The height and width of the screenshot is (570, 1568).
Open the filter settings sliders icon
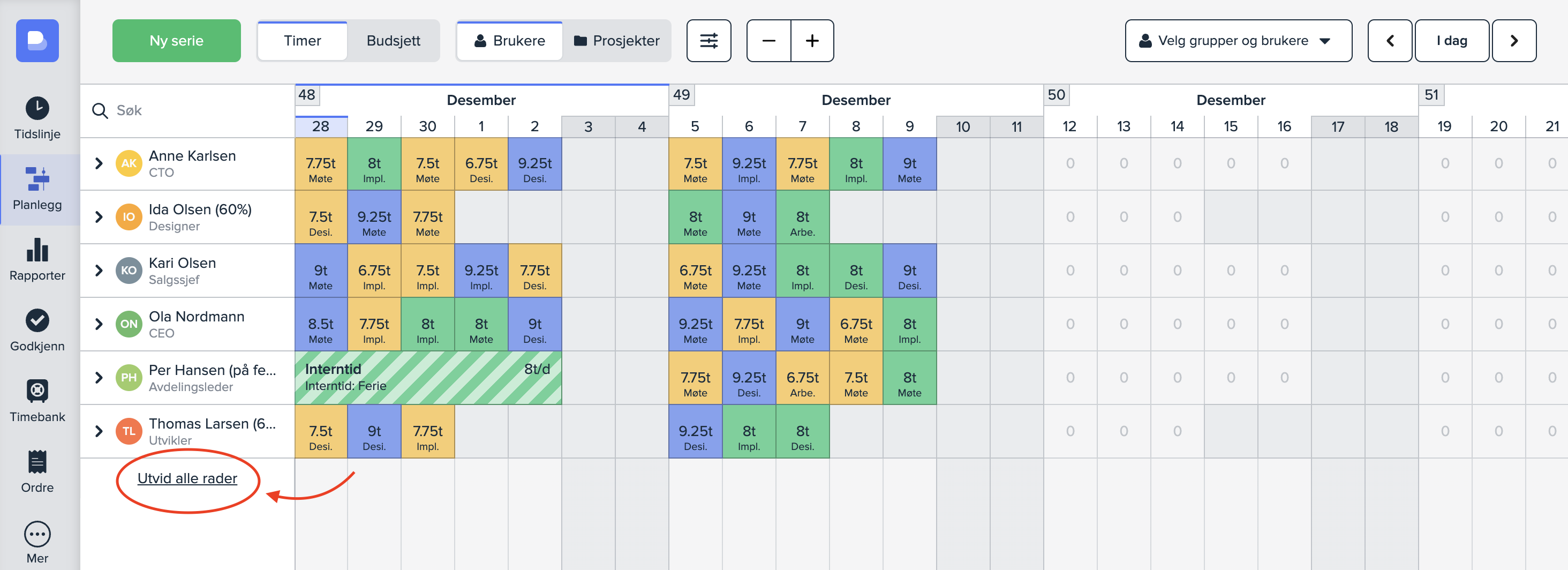708,41
